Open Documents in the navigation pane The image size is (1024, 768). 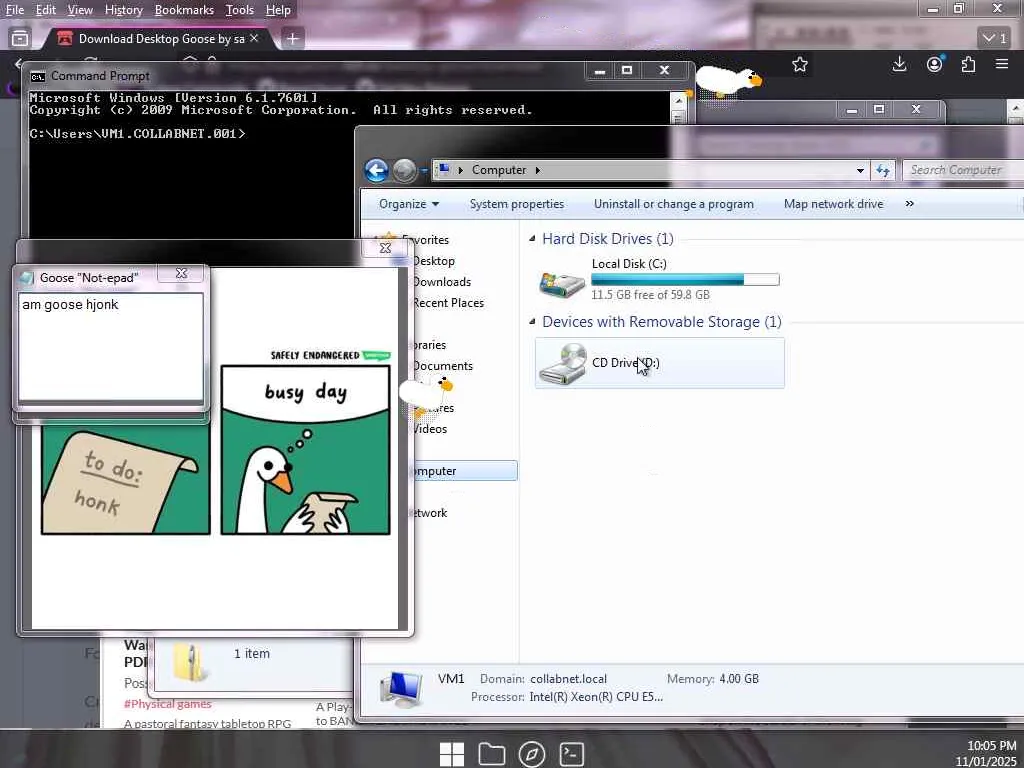coord(442,366)
